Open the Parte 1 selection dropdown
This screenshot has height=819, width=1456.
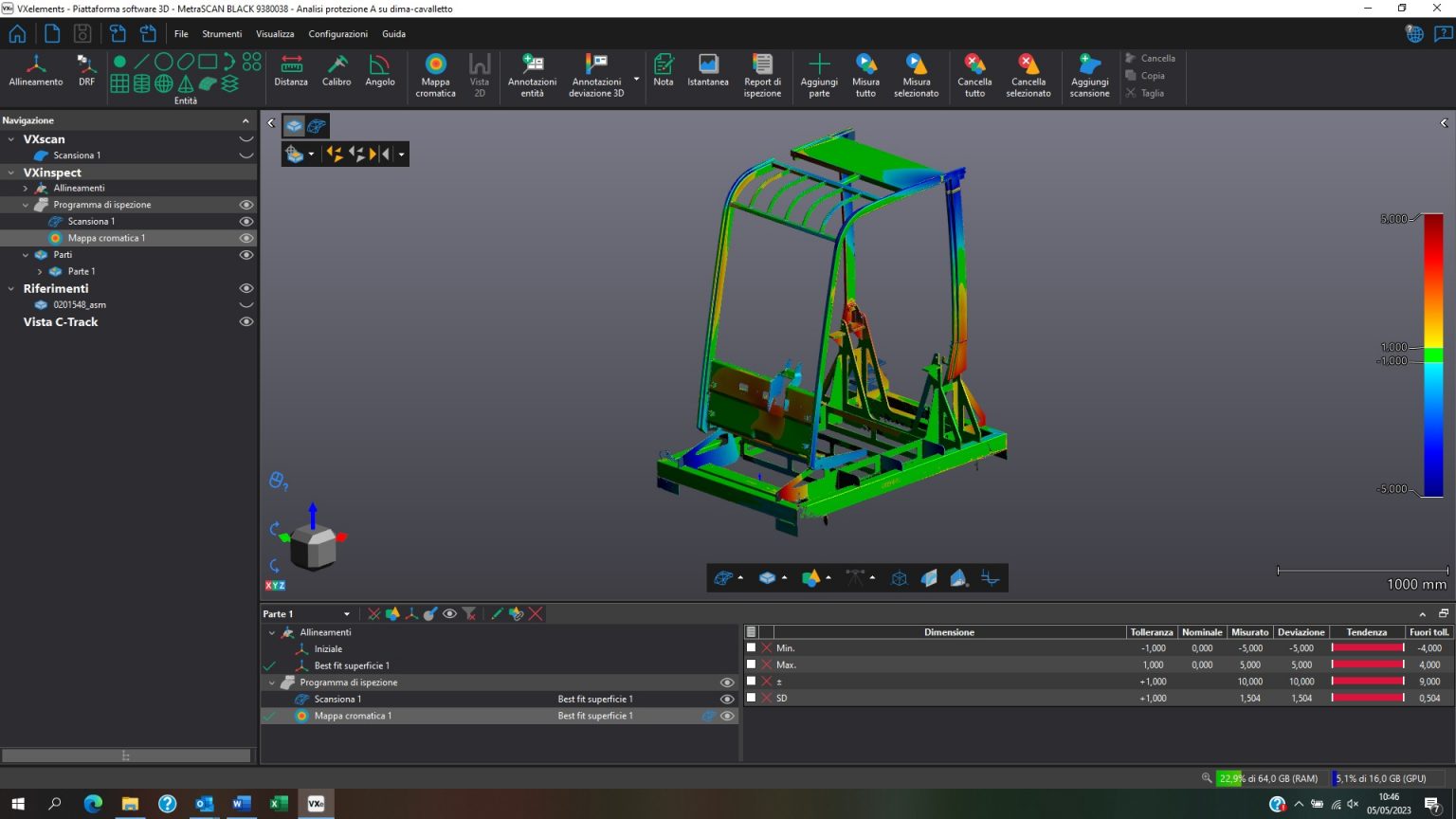(x=346, y=613)
